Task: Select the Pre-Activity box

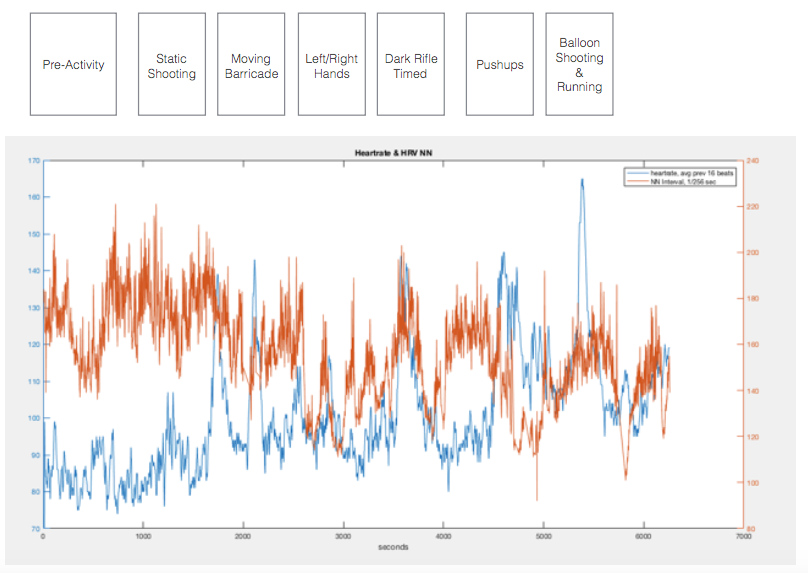Action: coord(73,64)
